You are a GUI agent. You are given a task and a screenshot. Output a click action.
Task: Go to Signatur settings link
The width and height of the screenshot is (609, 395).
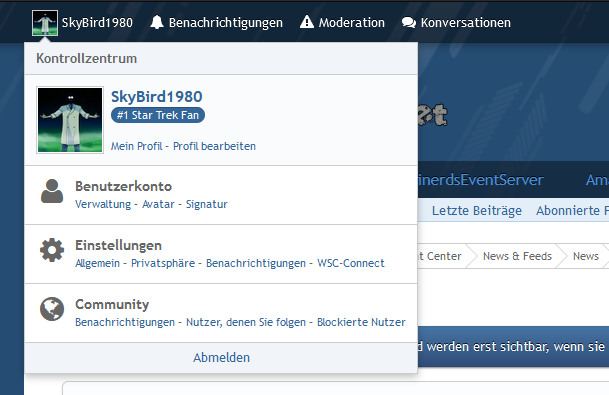(207, 204)
